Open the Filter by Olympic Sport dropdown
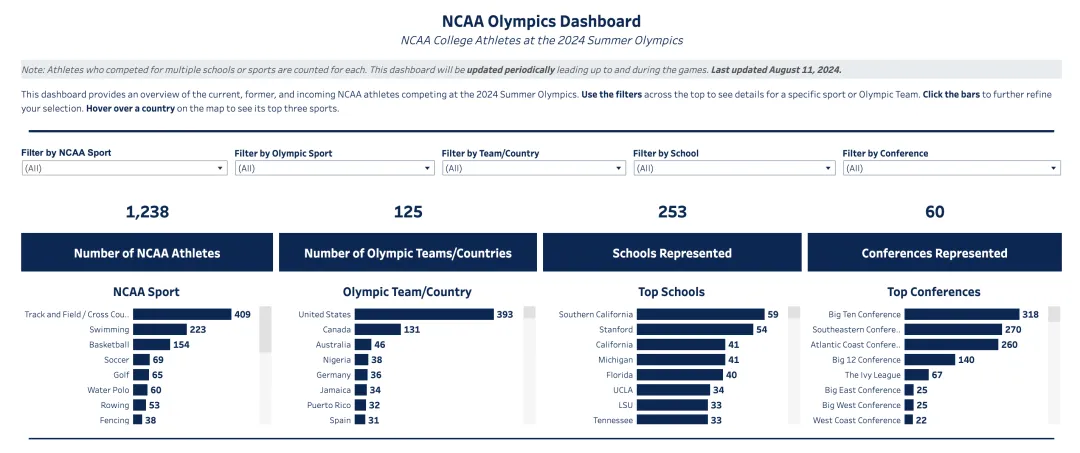The width and height of the screenshot is (1080, 453). pos(334,168)
